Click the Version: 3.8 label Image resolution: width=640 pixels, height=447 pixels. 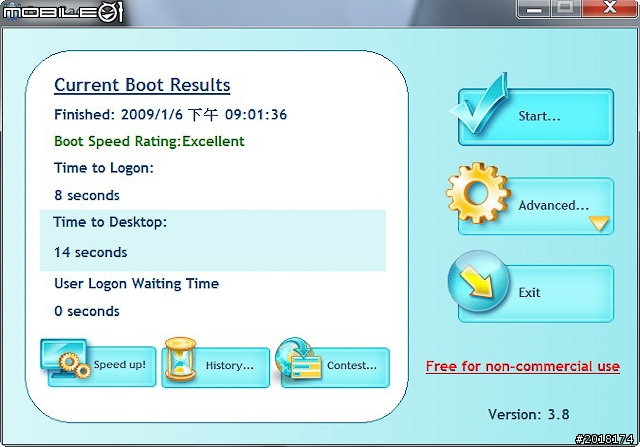pos(528,414)
